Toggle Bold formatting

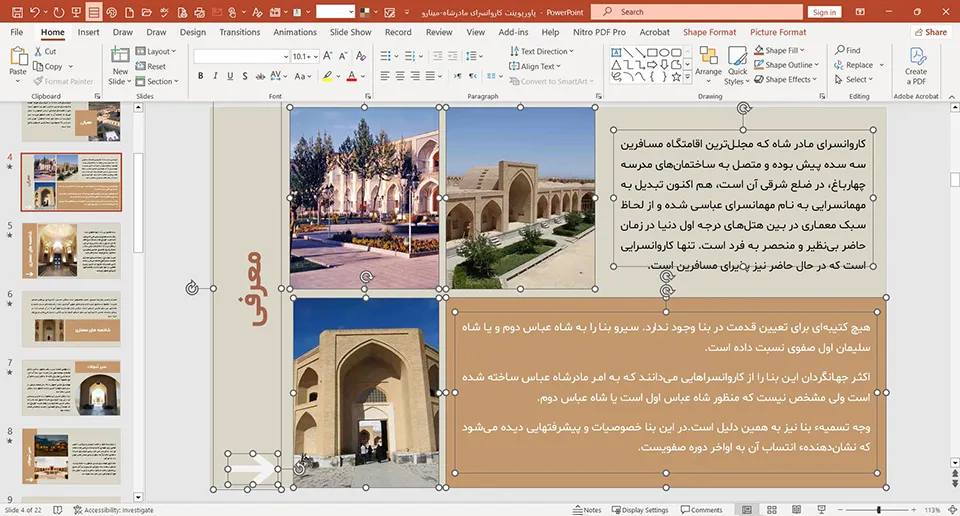coord(200,76)
